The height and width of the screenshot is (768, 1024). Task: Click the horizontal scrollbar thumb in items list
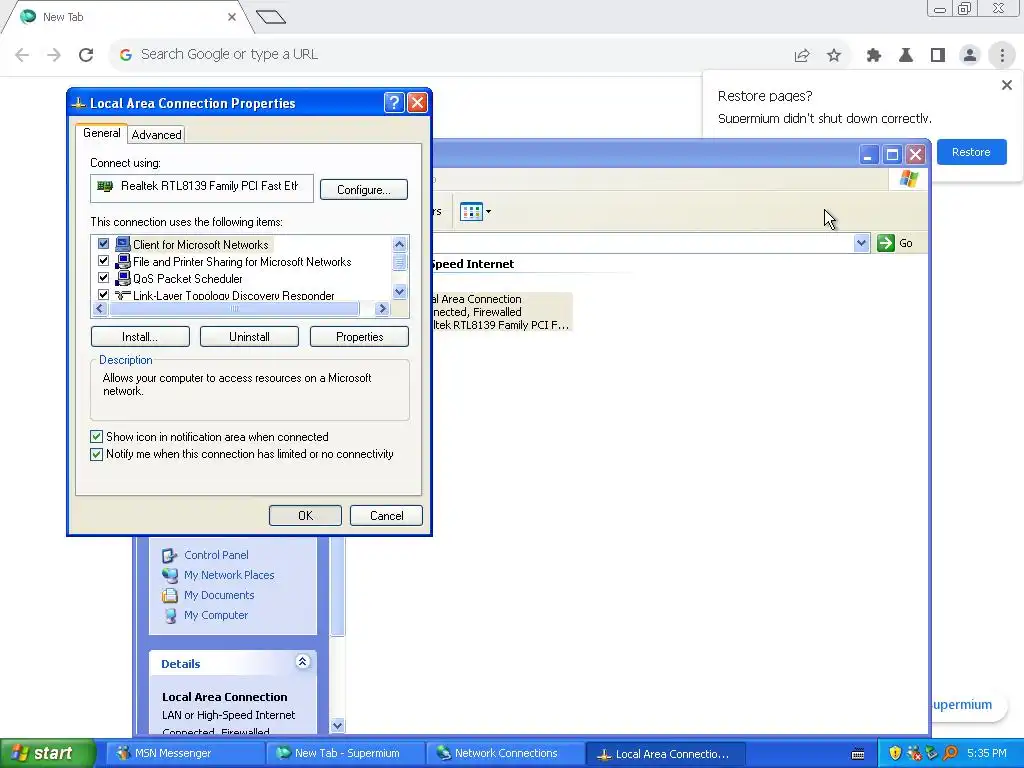[x=234, y=308]
